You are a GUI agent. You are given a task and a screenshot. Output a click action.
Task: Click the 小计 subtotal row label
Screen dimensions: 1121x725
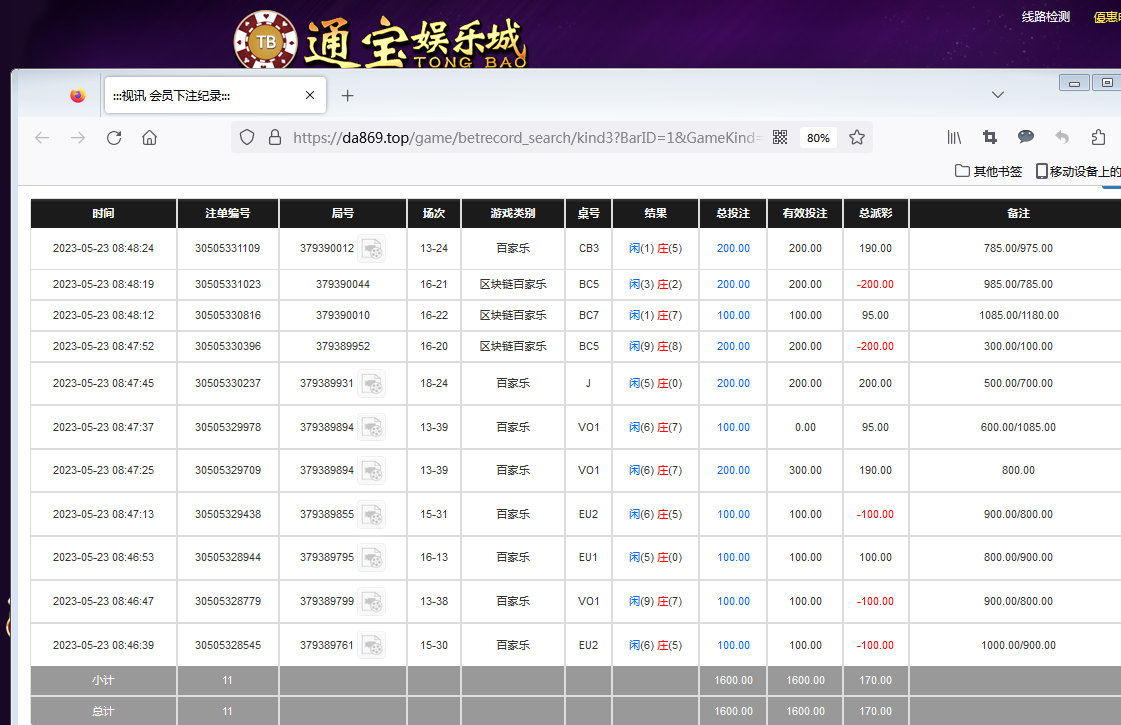point(104,680)
